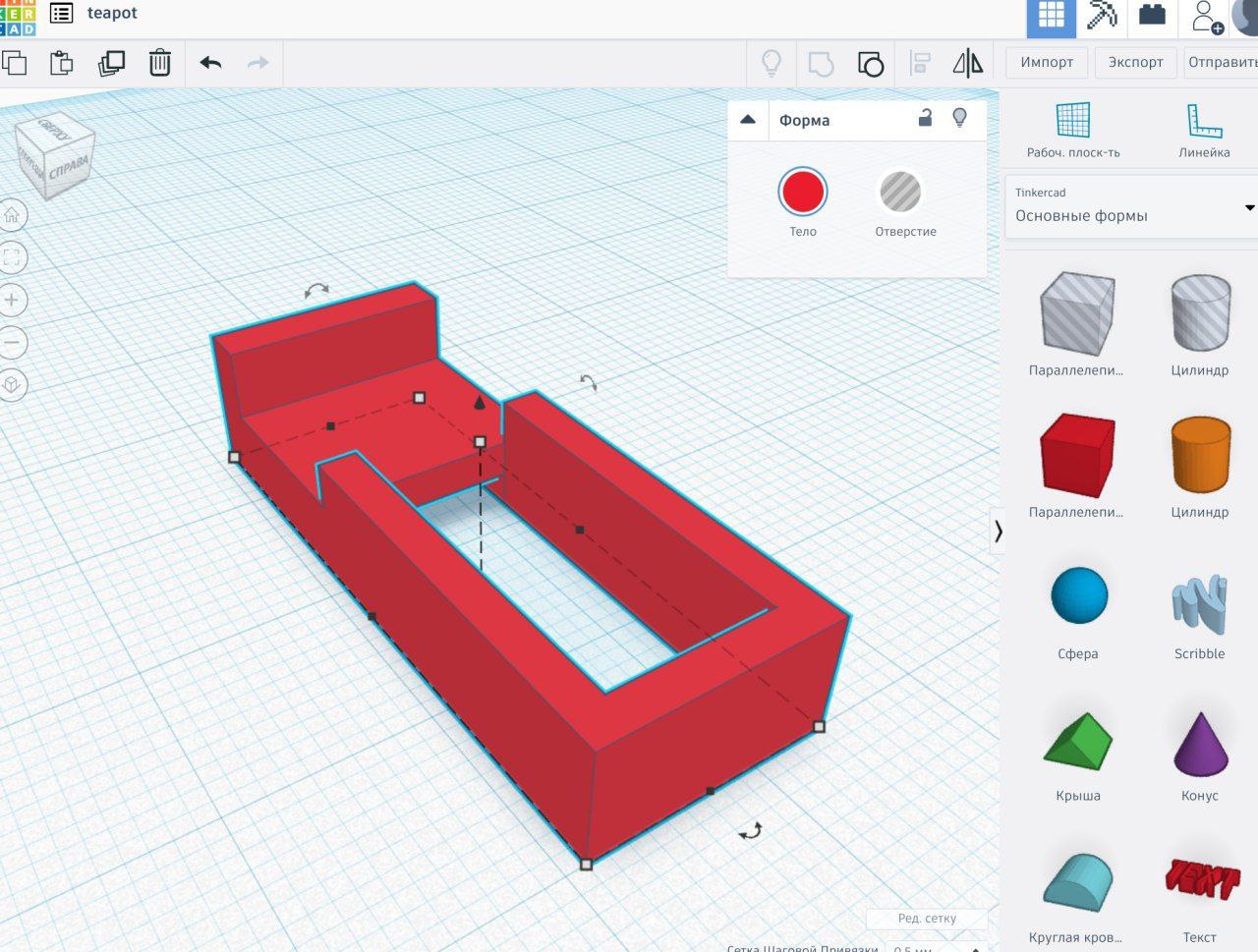Zoom out with the minus button
This screenshot has height=952, width=1258.
pyautogui.click(x=12, y=342)
